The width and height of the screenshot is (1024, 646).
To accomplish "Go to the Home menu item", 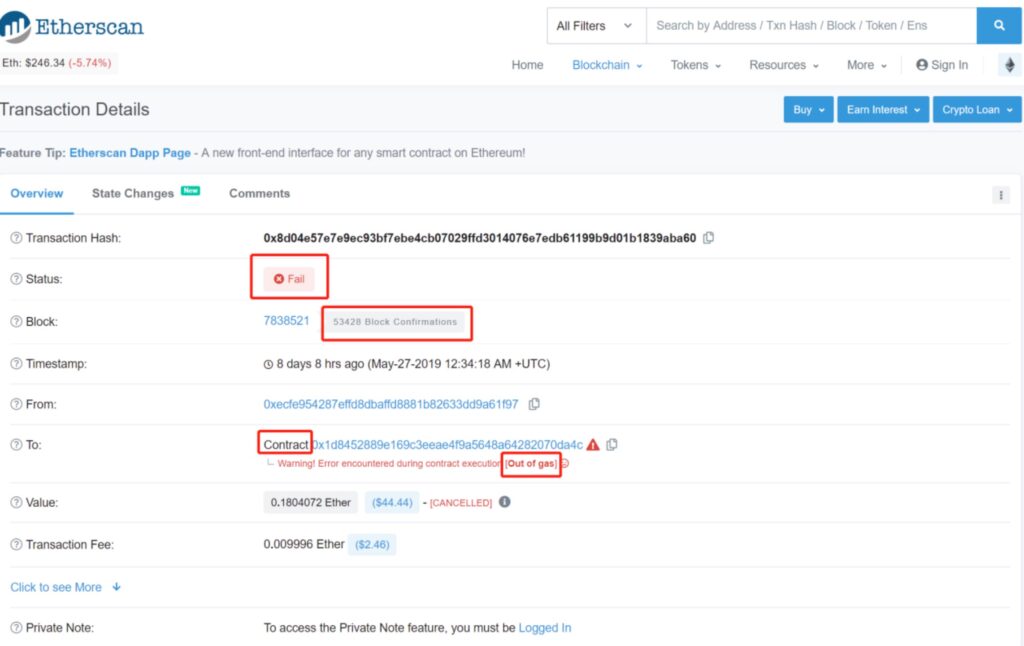I will click(527, 65).
